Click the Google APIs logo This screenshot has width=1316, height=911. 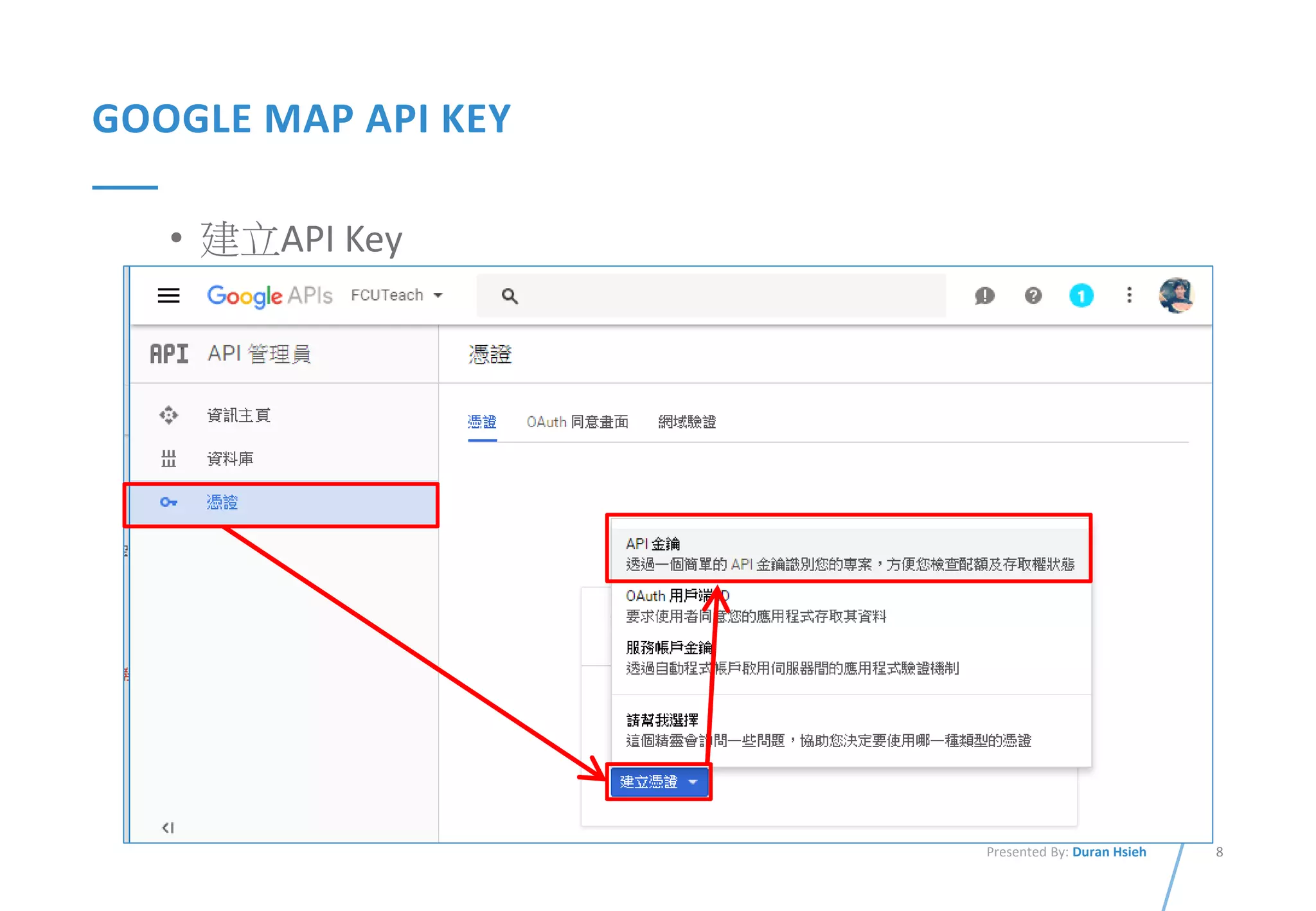point(270,296)
